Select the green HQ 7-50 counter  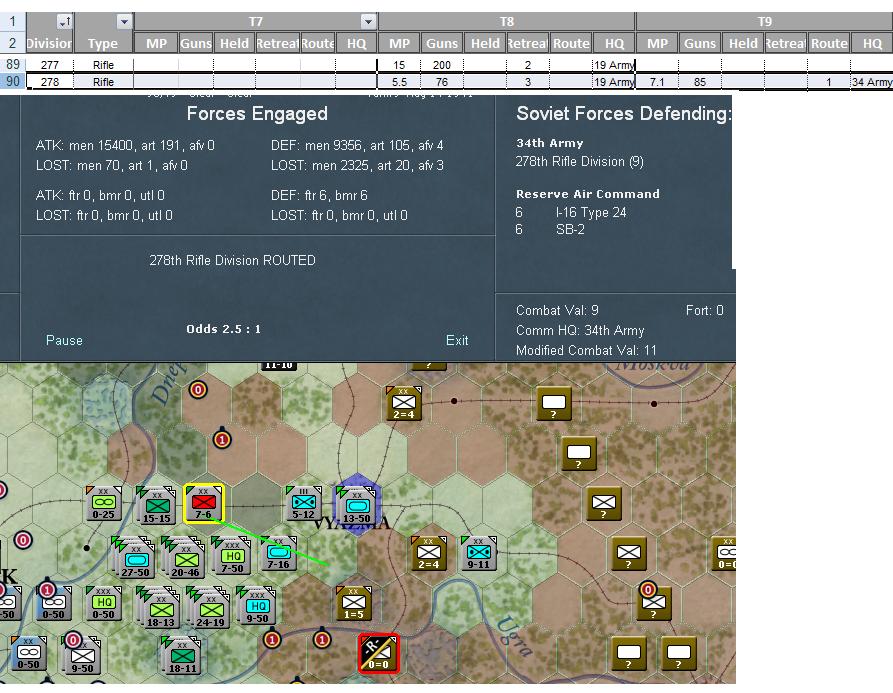tap(232, 554)
